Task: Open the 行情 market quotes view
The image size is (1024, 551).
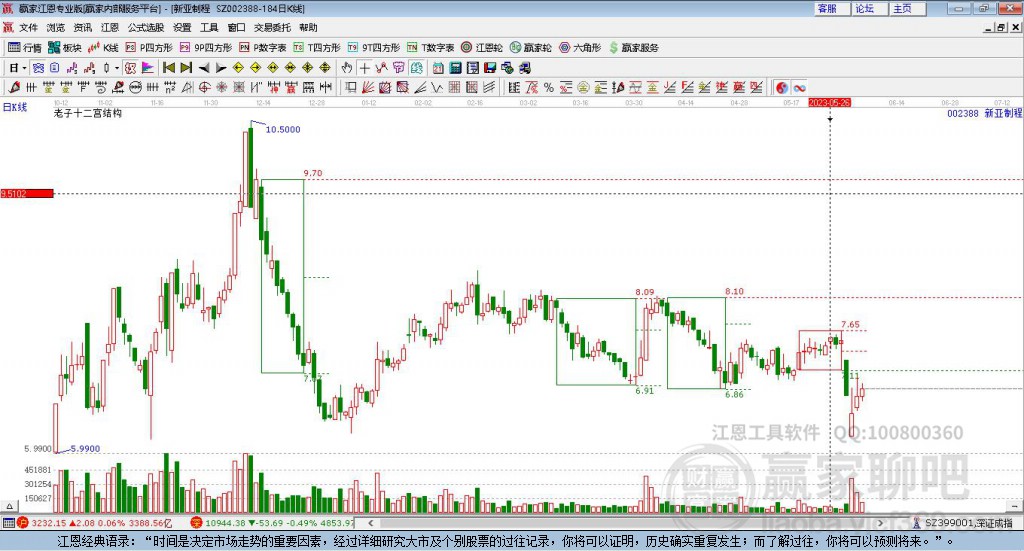Action: coord(25,48)
